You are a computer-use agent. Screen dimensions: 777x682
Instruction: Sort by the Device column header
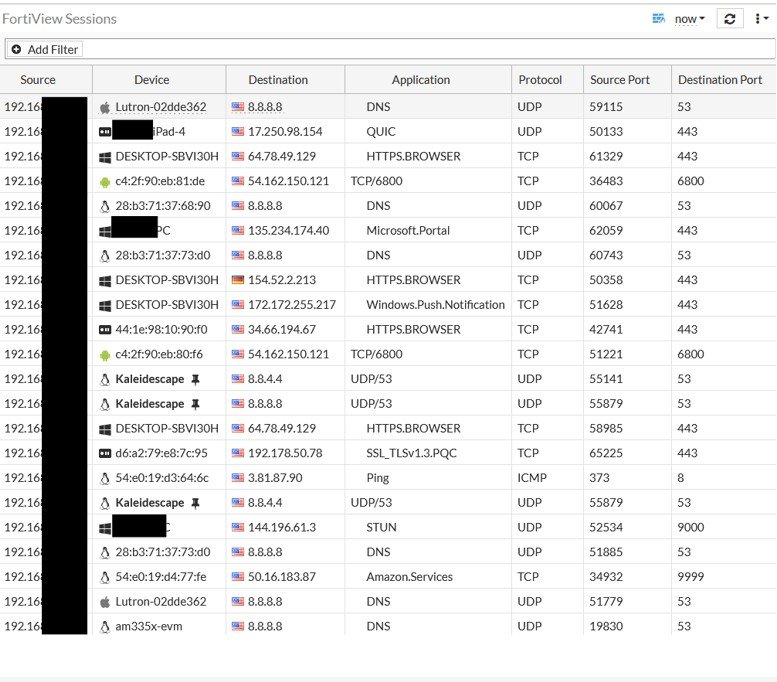click(151, 80)
